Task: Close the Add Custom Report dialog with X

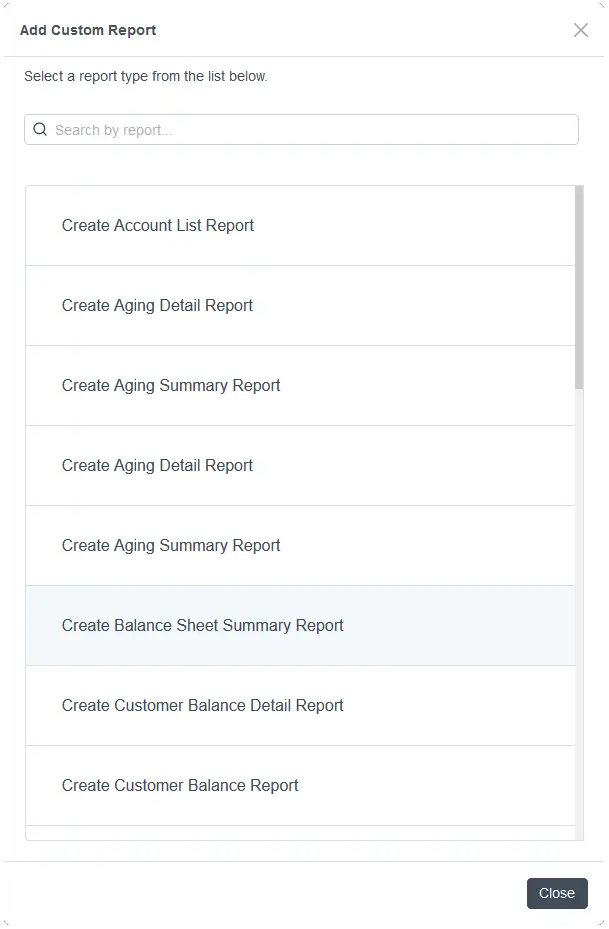Action: 581,30
